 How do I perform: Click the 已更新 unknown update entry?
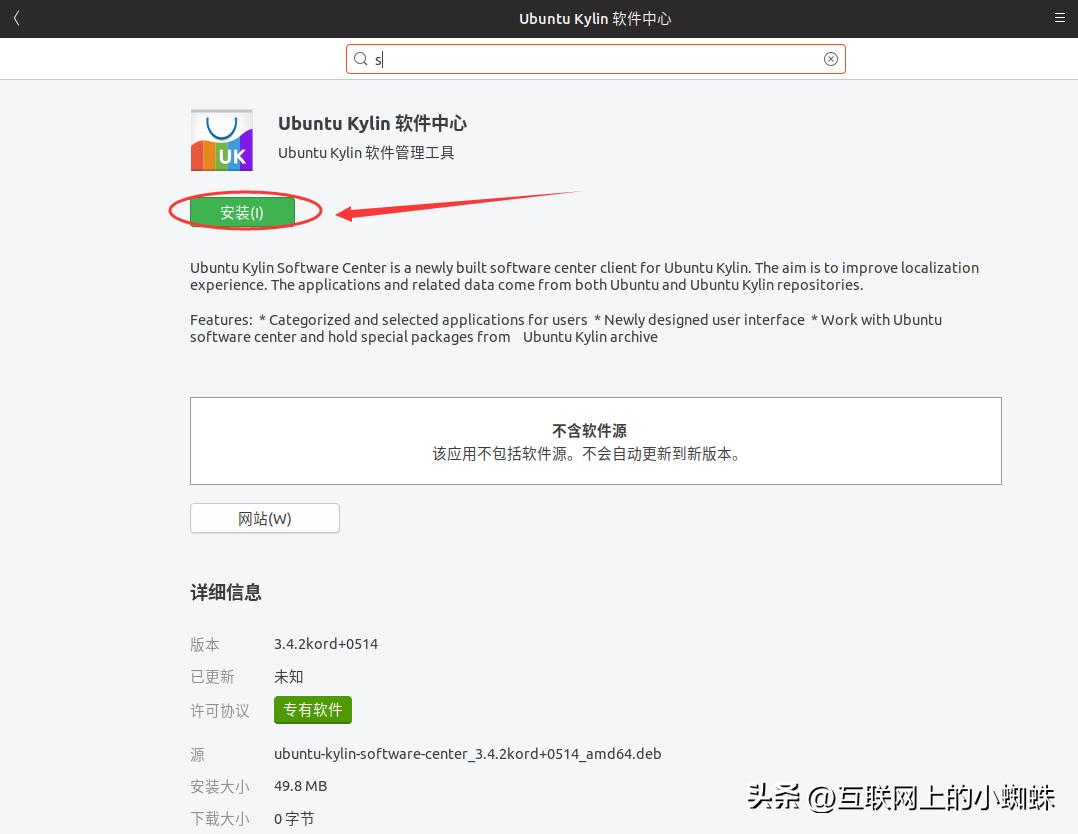click(288, 677)
